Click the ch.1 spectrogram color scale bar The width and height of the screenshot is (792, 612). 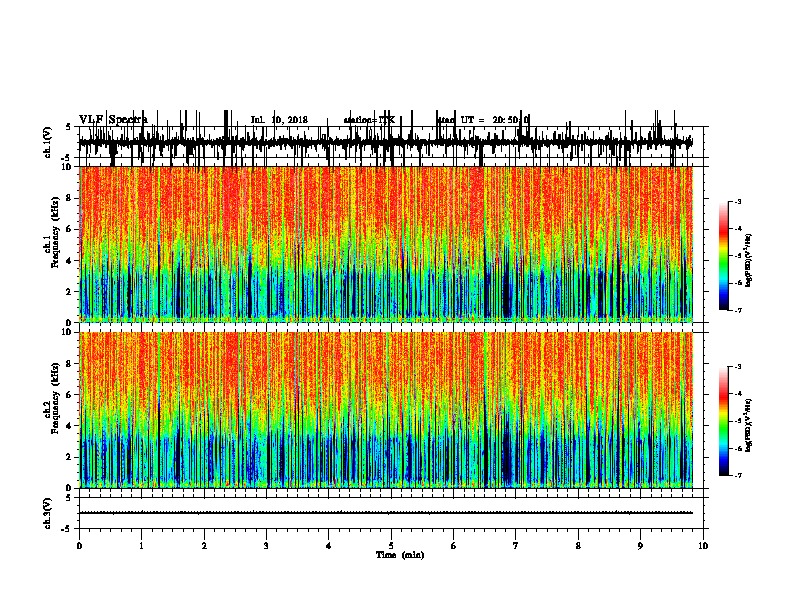click(724, 255)
